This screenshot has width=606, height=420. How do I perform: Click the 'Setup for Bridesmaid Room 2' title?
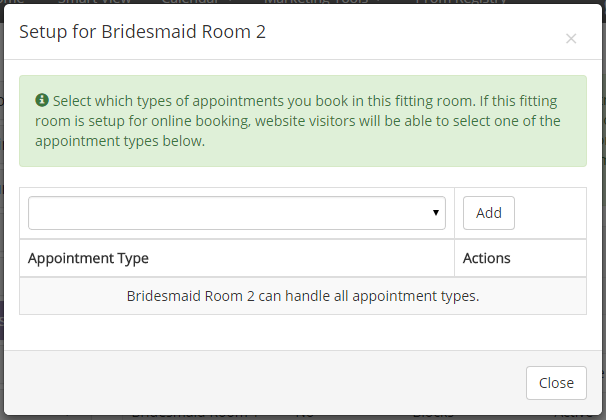[142, 32]
